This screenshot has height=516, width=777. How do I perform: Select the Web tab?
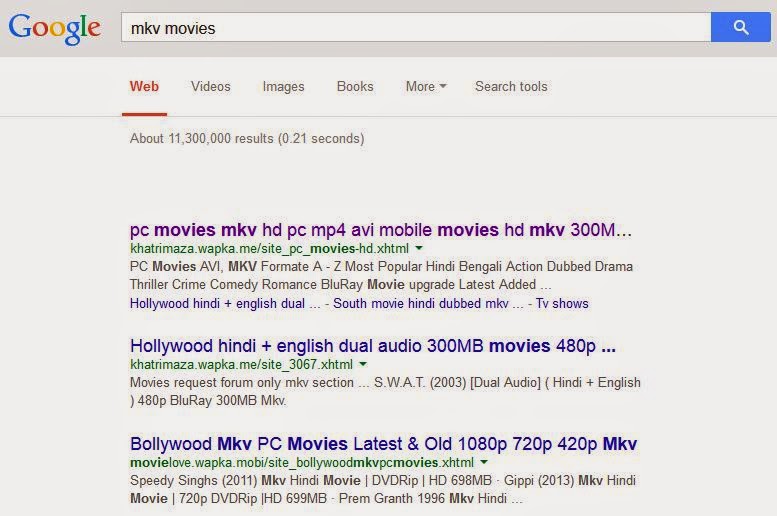click(x=144, y=86)
